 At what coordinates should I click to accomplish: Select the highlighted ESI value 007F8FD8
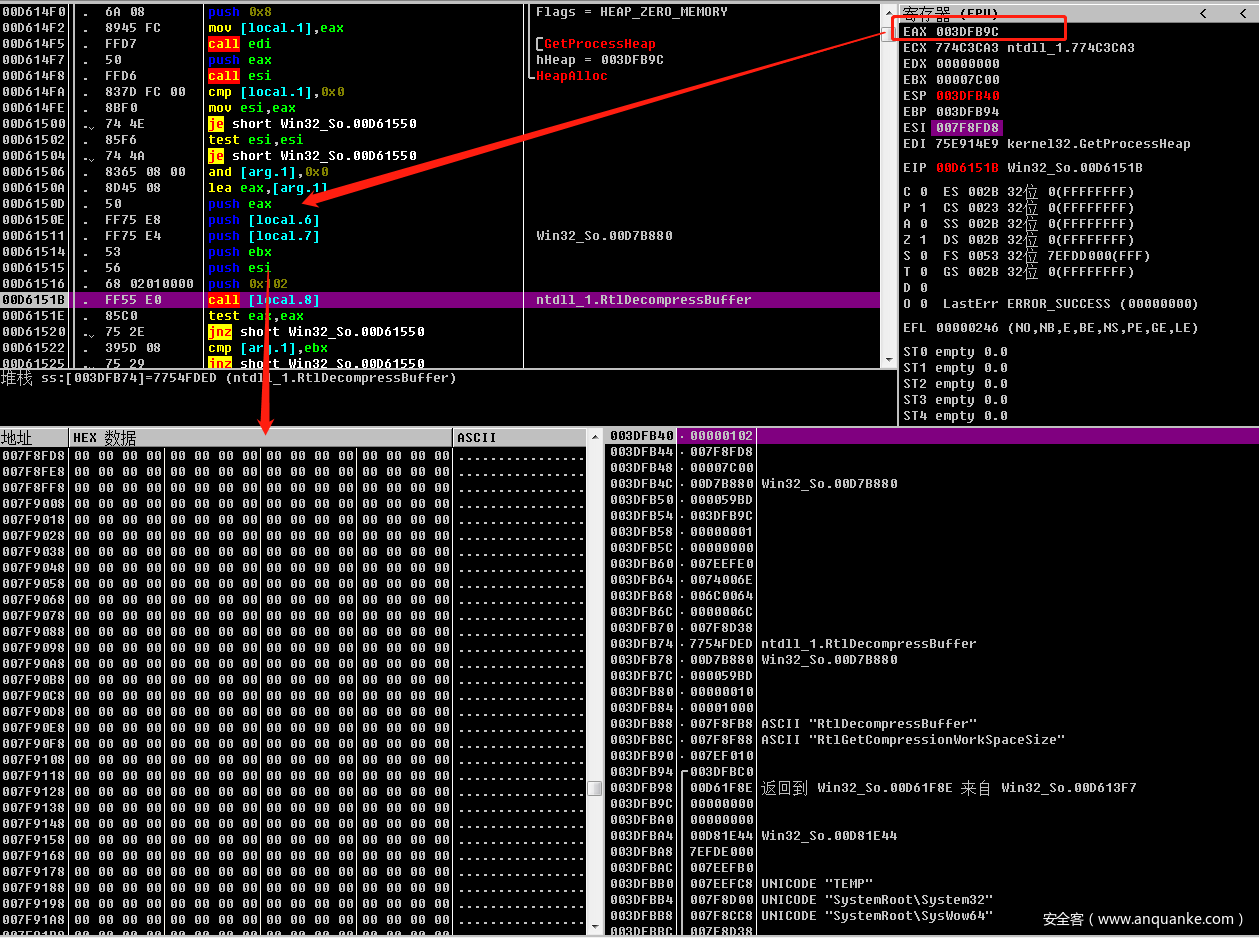[966, 128]
